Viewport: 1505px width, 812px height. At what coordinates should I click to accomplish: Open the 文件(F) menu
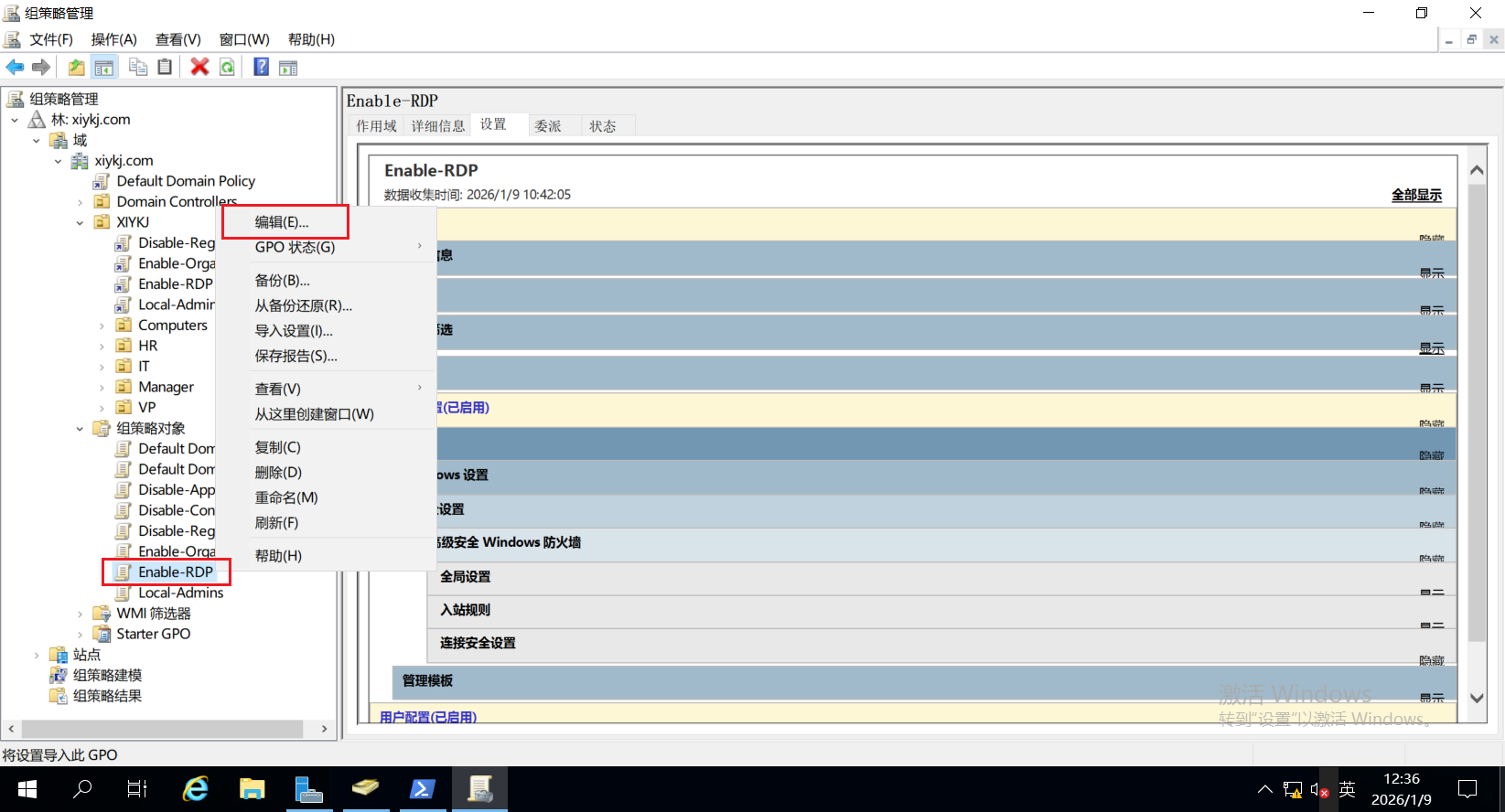click(x=50, y=39)
